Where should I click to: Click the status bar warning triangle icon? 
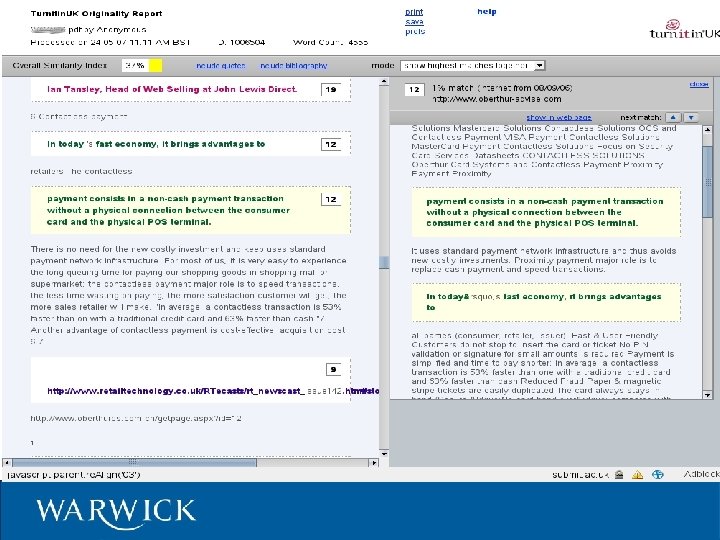[x=637, y=474]
